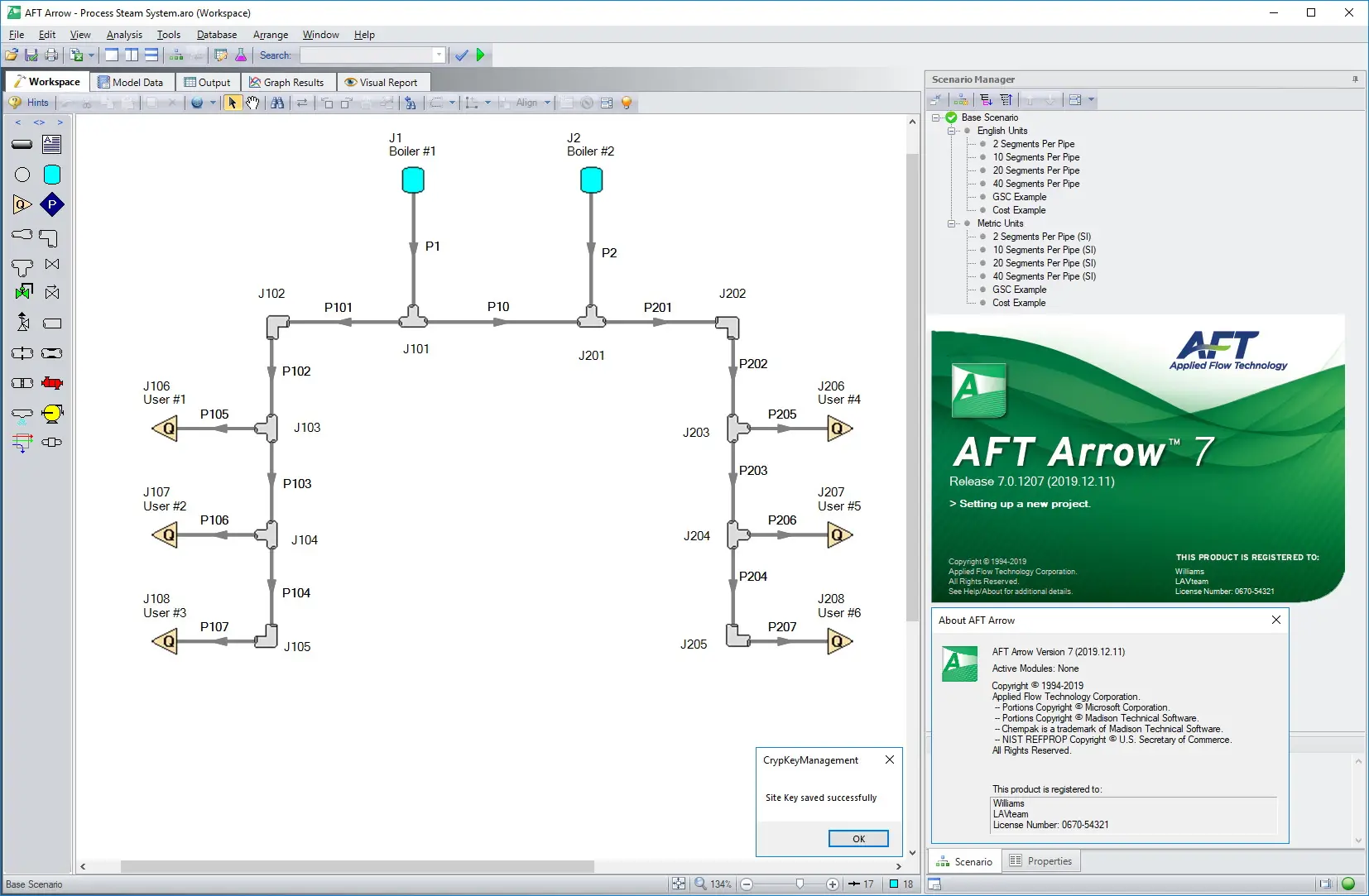Click the blue checkmark checklist icon
The height and width of the screenshot is (896, 1369).
[462, 55]
